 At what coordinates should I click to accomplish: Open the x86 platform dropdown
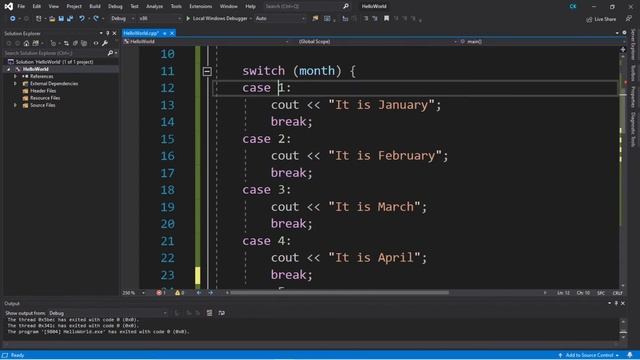pyautogui.click(x=160, y=19)
